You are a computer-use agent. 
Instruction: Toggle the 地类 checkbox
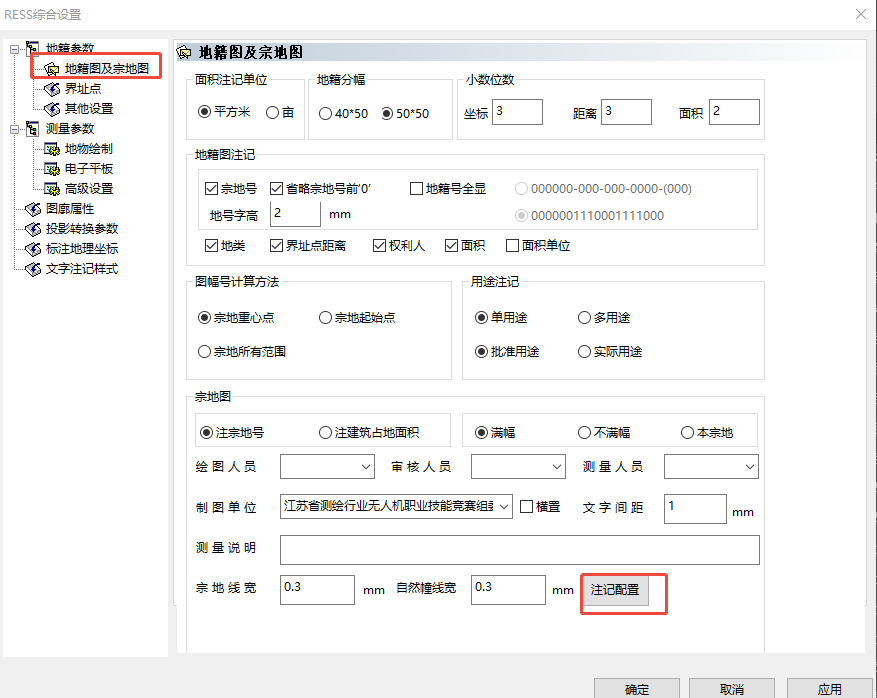coord(211,246)
